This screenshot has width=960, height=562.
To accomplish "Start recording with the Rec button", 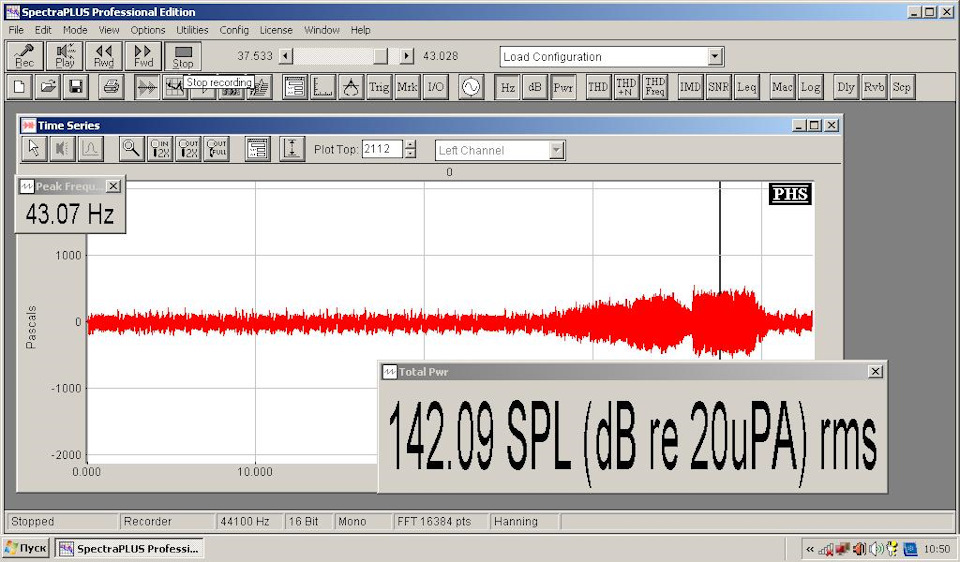I will coord(25,56).
